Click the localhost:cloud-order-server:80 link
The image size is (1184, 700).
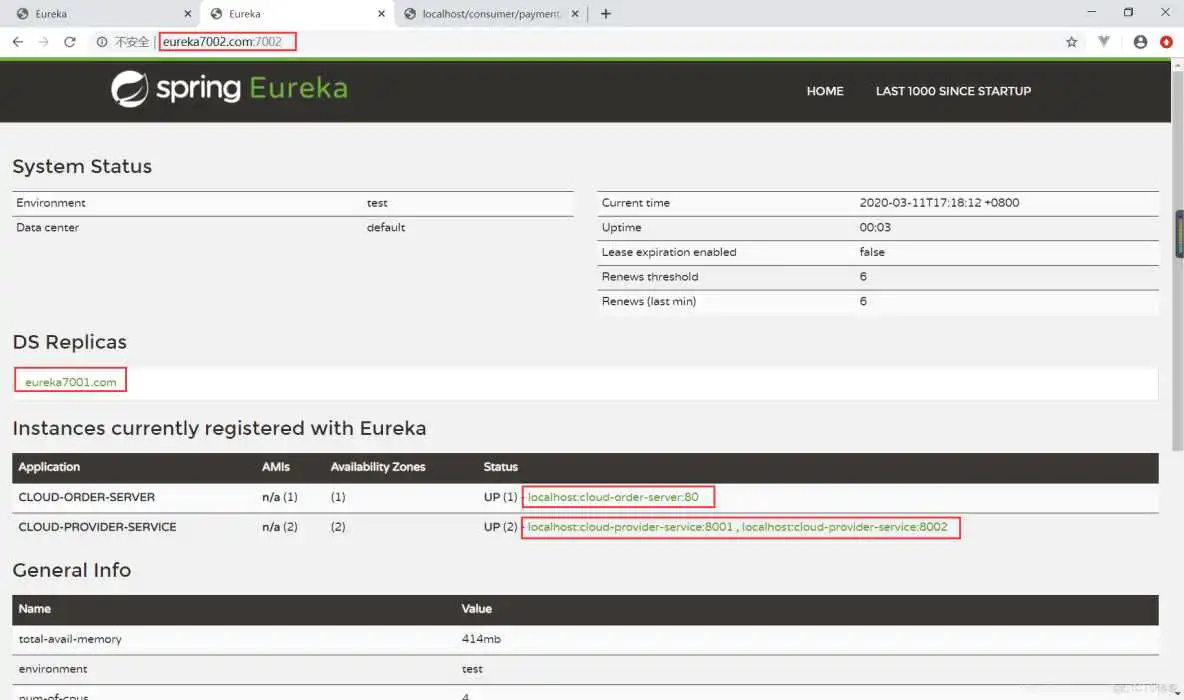tap(617, 496)
